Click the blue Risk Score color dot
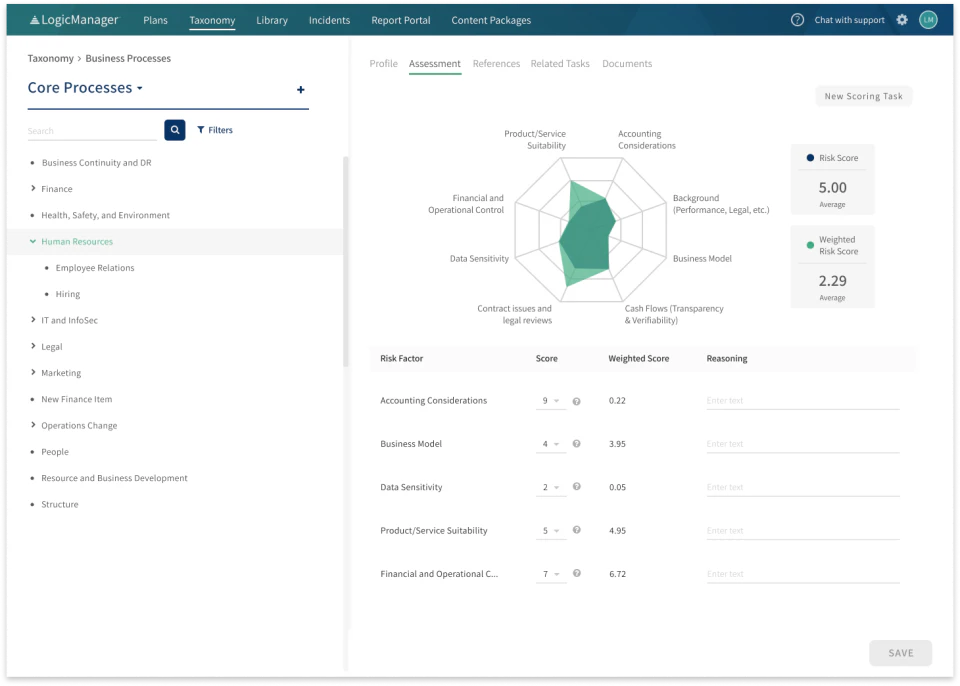The width and height of the screenshot is (960, 686). tap(811, 157)
